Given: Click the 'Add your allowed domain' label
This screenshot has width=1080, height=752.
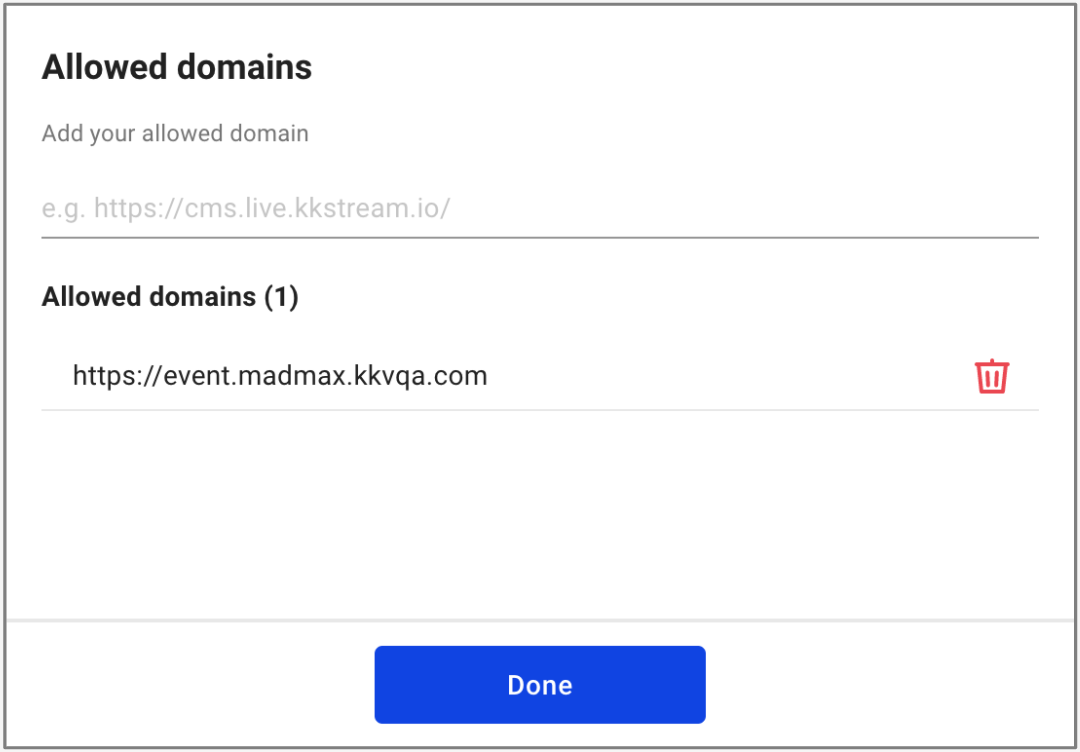Looking at the screenshot, I should tap(175, 134).
